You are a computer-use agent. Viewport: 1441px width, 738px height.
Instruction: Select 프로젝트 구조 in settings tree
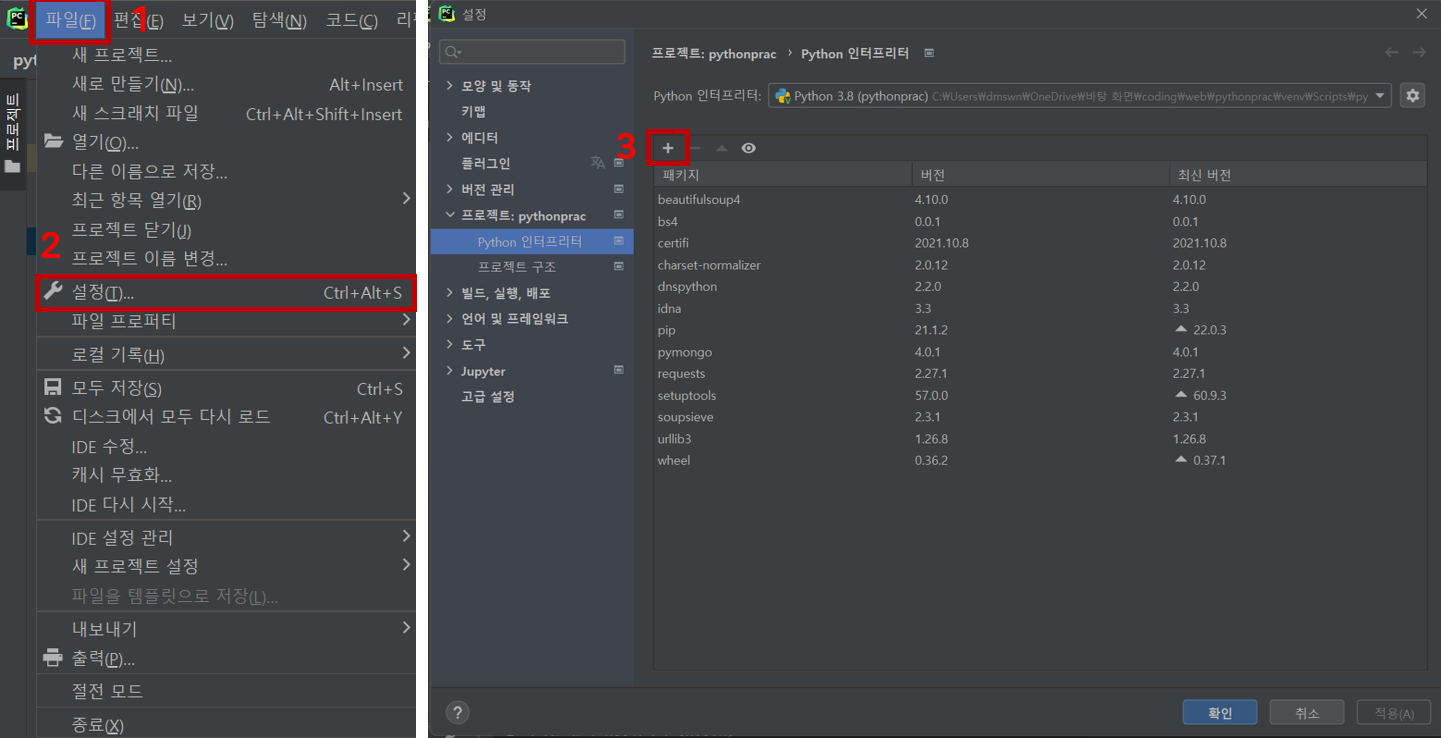[x=516, y=267]
